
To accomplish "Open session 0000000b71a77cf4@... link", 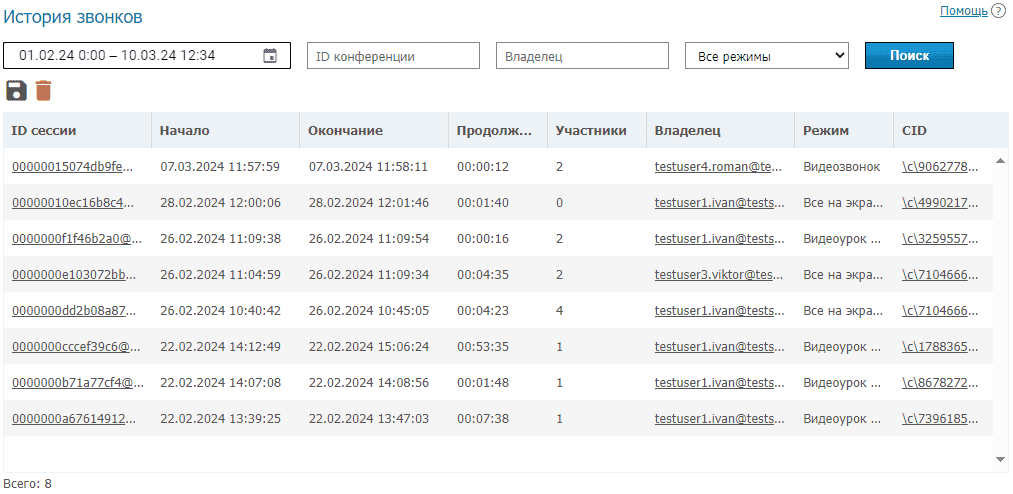I will [x=78, y=383].
